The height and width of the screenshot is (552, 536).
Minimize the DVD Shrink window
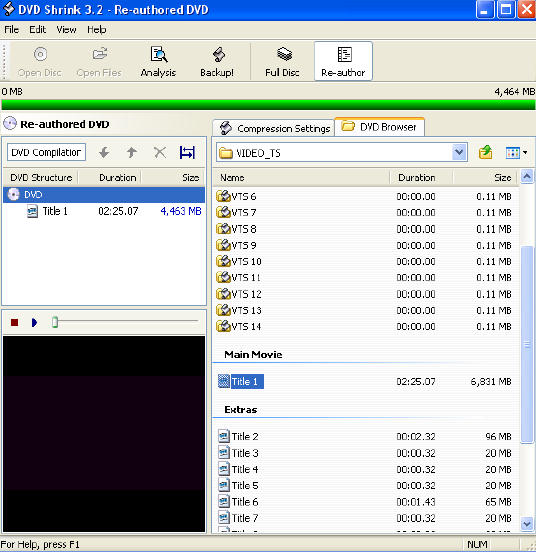[484, 10]
